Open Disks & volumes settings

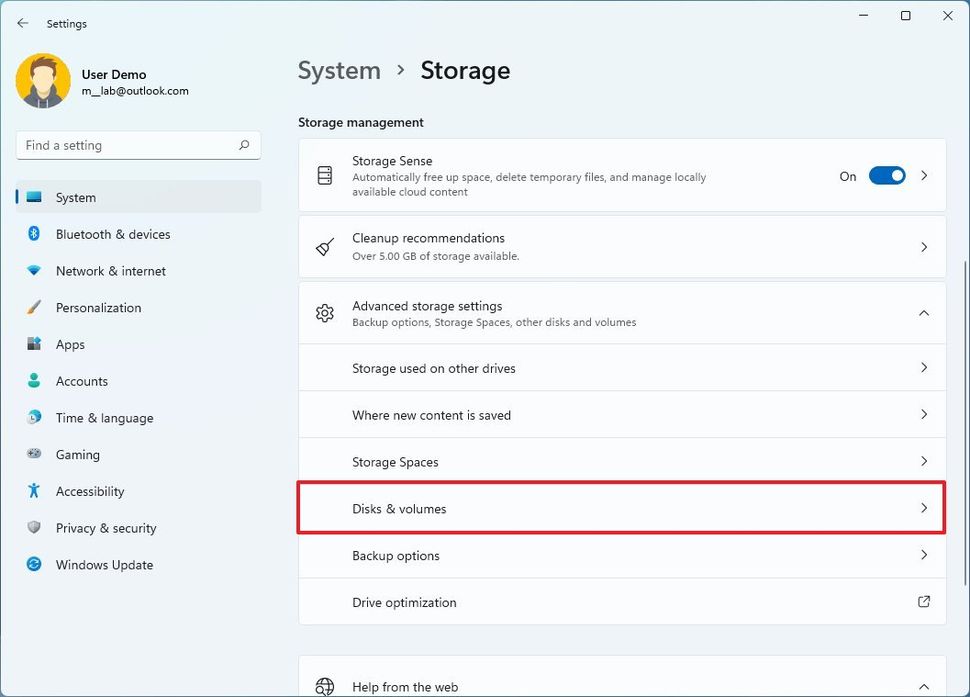click(x=620, y=508)
